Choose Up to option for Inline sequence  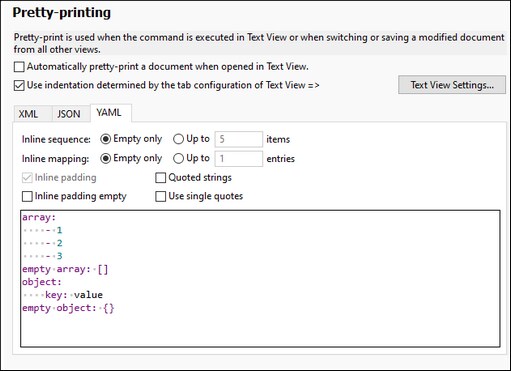(179, 139)
